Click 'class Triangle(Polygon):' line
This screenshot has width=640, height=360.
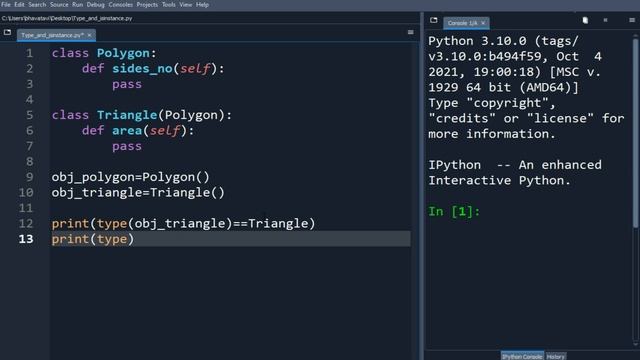[x=142, y=115]
